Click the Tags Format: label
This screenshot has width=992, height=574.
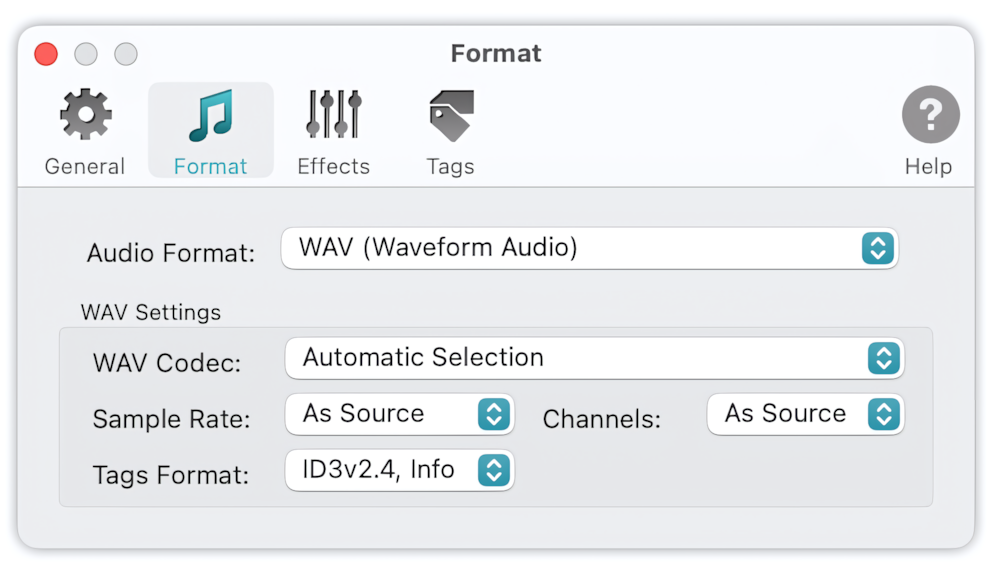pyautogui.click(x=171, y=475)
